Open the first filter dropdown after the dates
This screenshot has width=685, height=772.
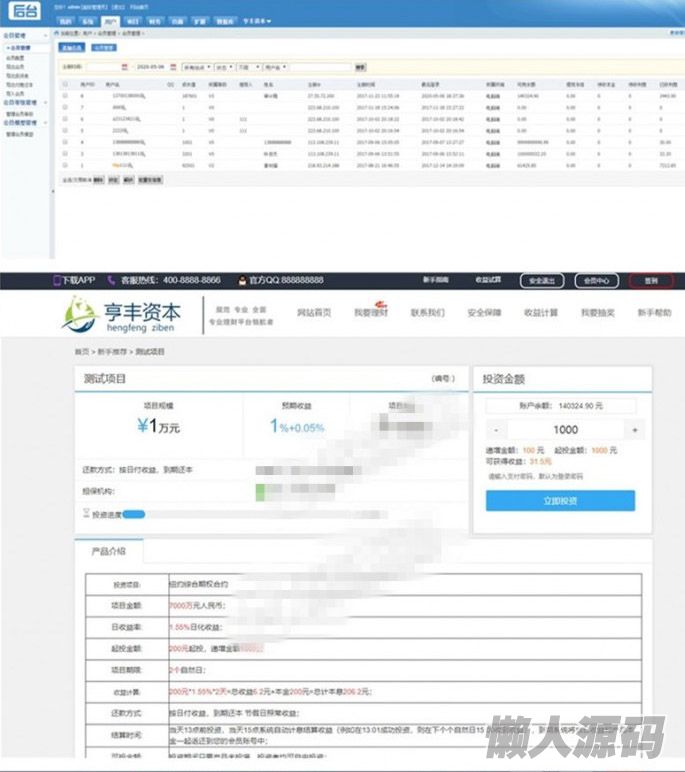(197, 67)
